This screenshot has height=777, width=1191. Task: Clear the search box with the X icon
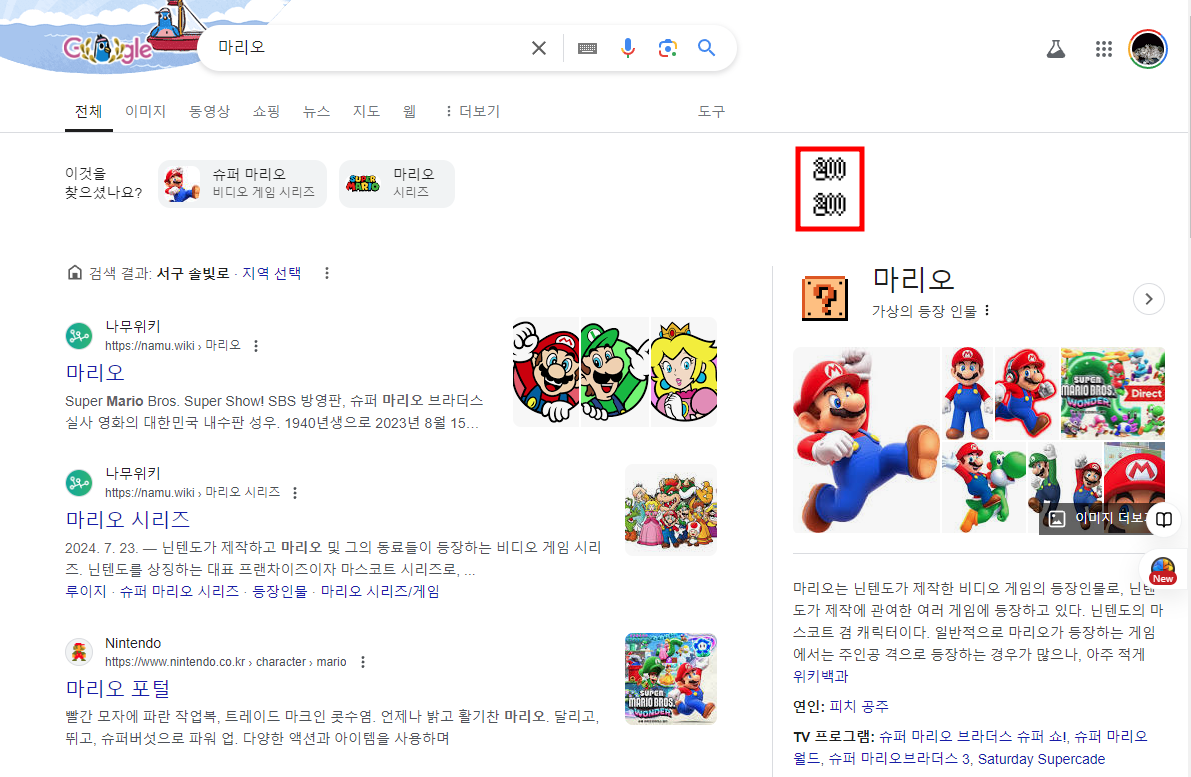539,48
